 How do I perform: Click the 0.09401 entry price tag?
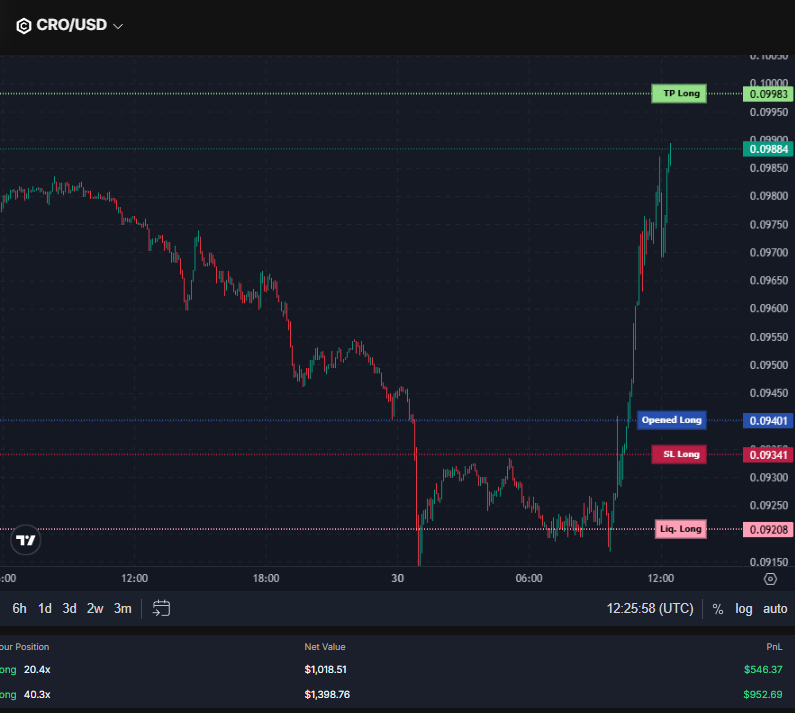(x=768, y=420)
